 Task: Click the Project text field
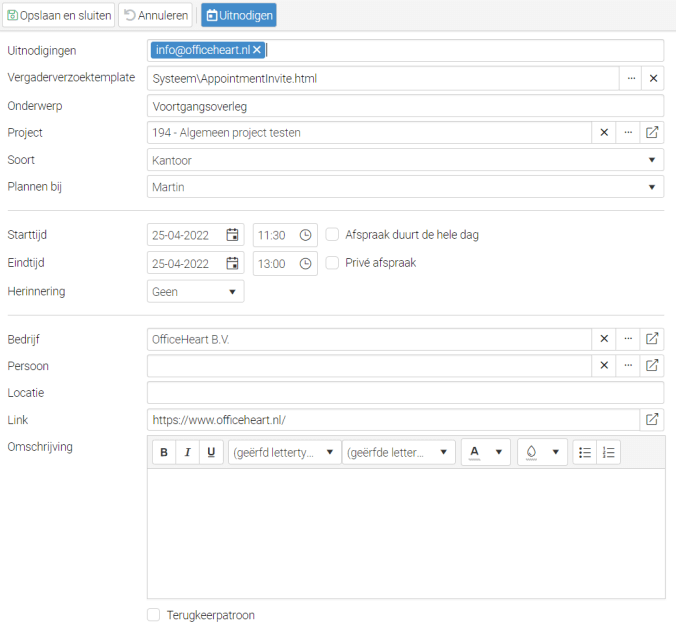(x=369, y=132)
